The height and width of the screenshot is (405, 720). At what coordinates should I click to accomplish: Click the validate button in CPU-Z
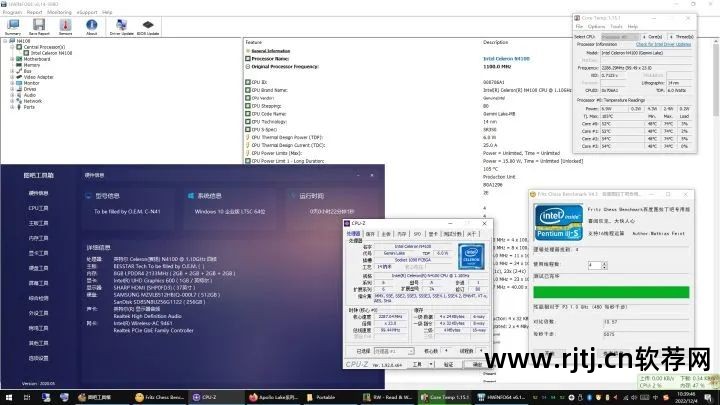(x=448, y=364)
